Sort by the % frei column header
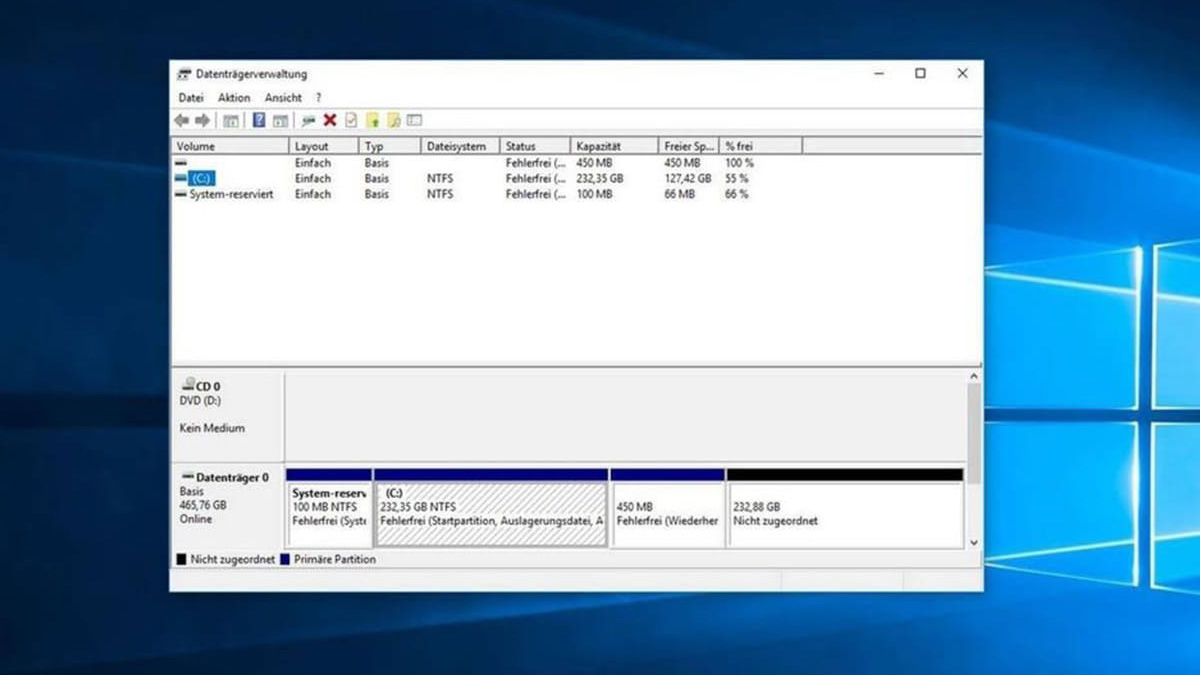Image resolution: width=1200 pixels, height=675 pixels. 761,146
